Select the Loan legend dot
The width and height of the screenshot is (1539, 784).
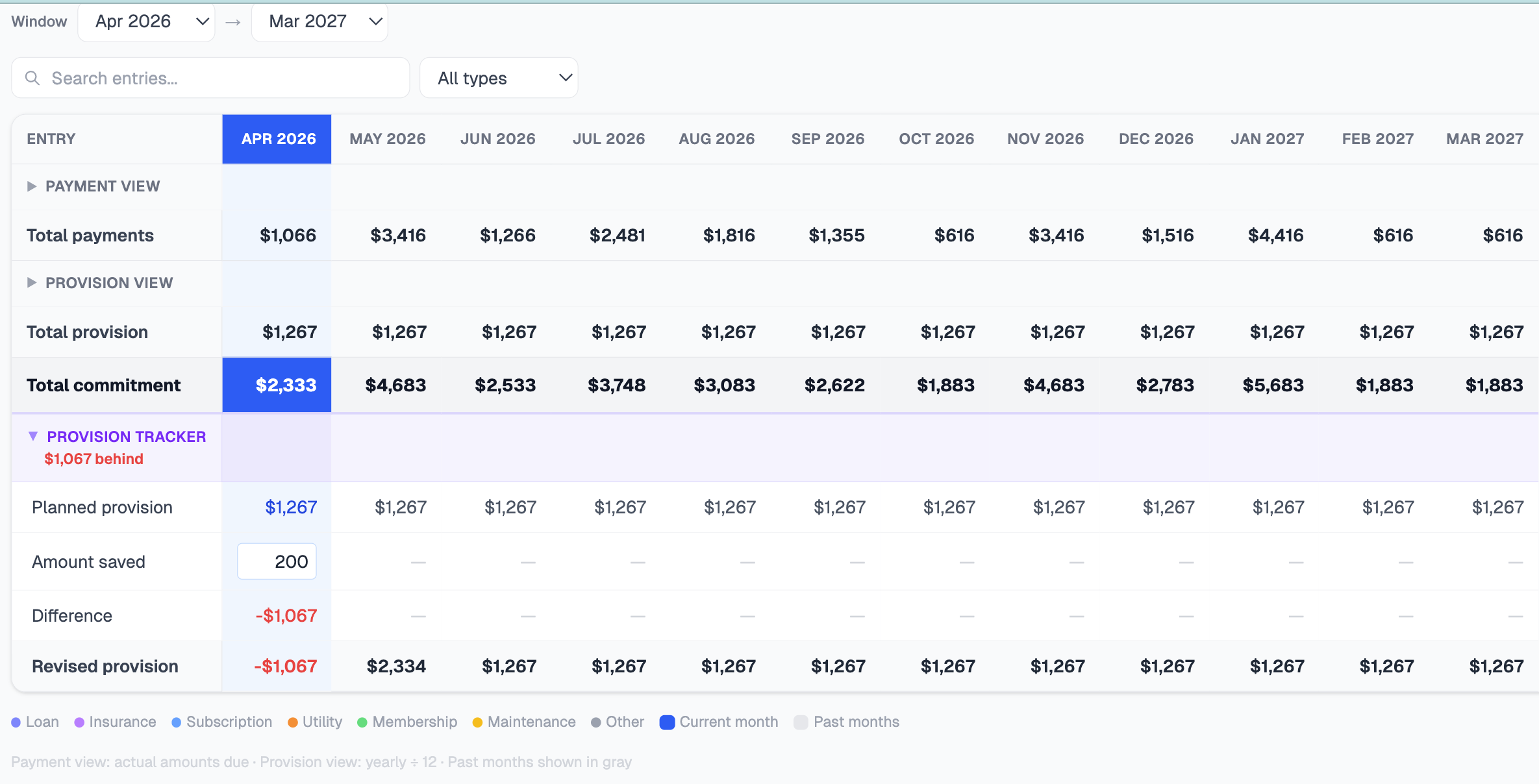17,722
